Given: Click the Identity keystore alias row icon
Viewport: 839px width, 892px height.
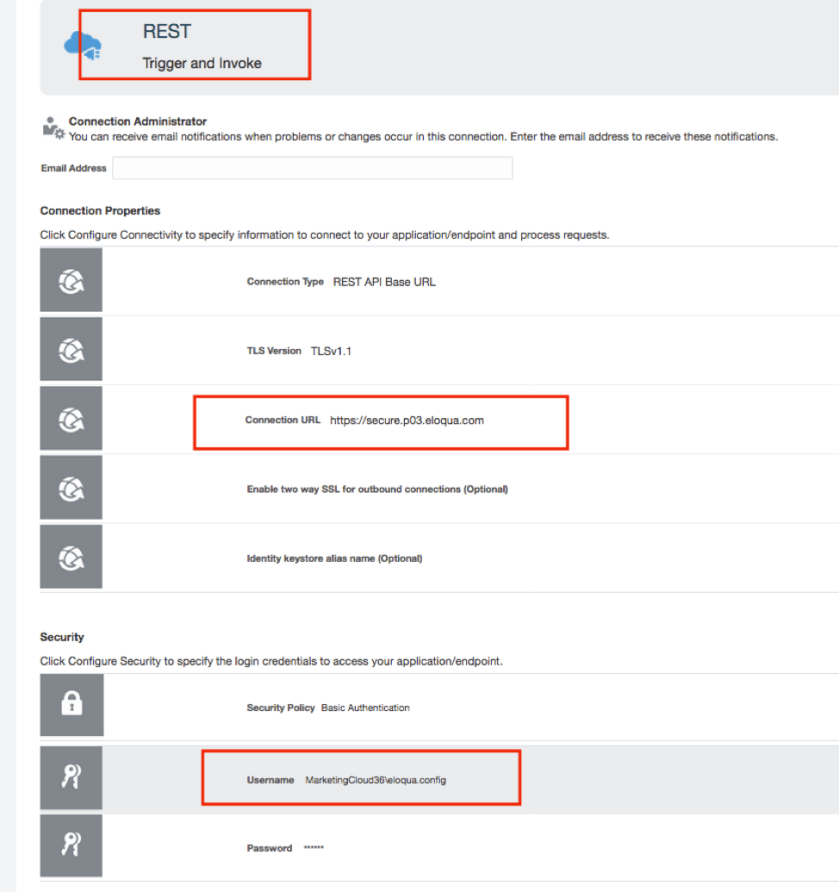Looking at the screenshot, I should pyautogui.click(x=71, y=558).
